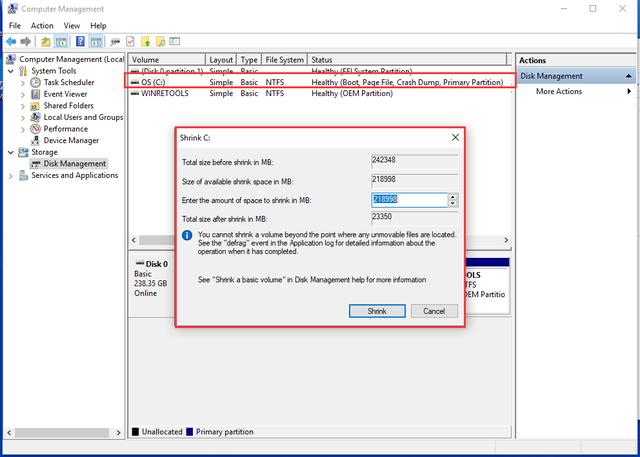Viewport: 640px width, 457px height.
Task: Open Help via blue question mark icon
Action: click(80, 41)
